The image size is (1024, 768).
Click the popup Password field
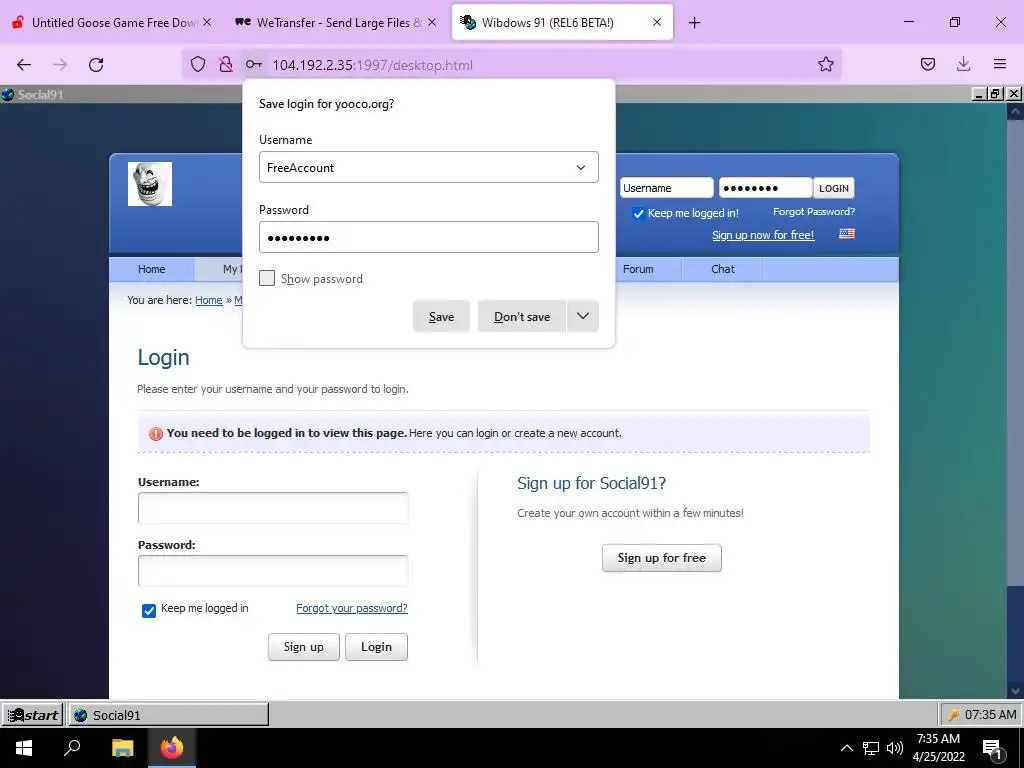428,237
